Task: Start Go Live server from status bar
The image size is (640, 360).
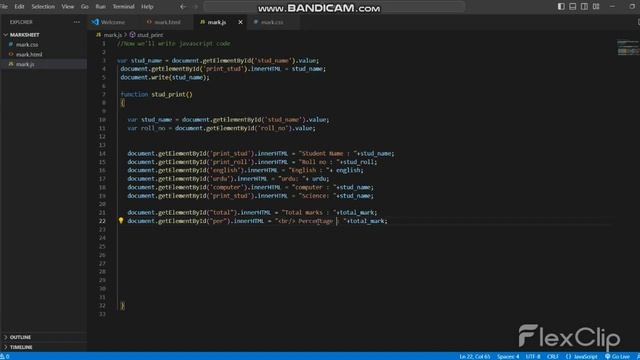Action: coord(617,356)
